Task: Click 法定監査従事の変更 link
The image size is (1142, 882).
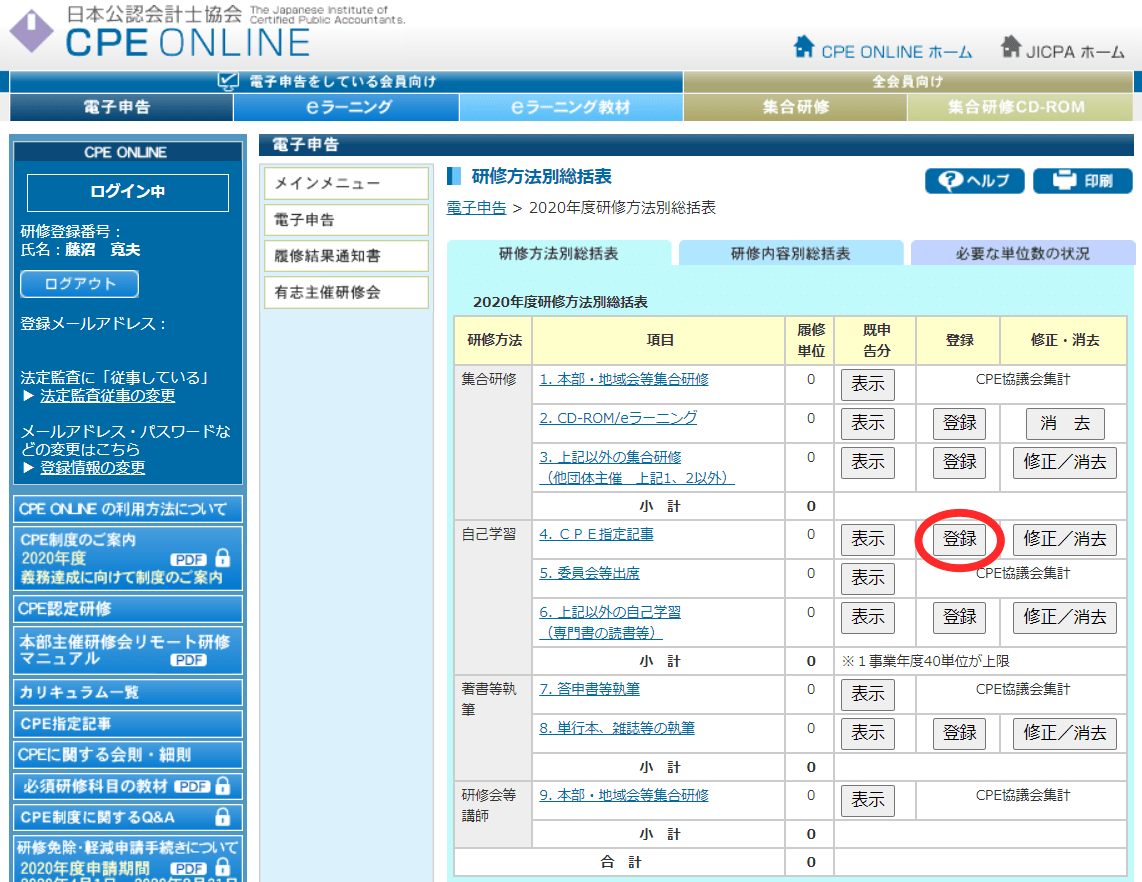Action: coord(107,395)
